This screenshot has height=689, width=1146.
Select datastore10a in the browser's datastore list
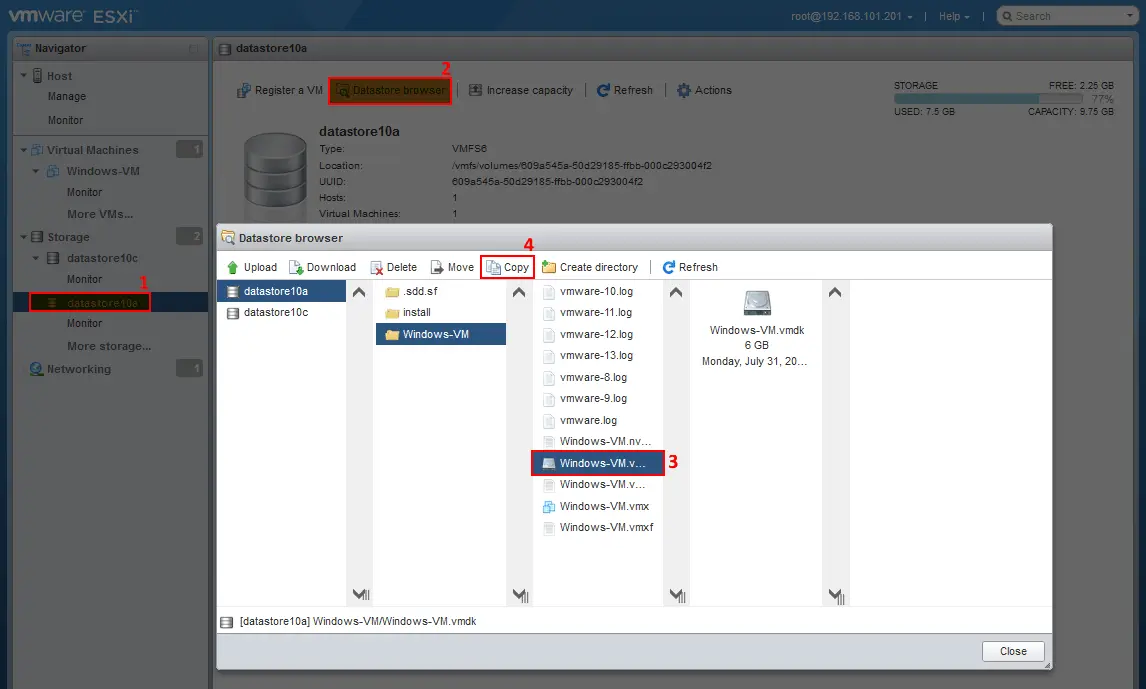click(281, 291)
